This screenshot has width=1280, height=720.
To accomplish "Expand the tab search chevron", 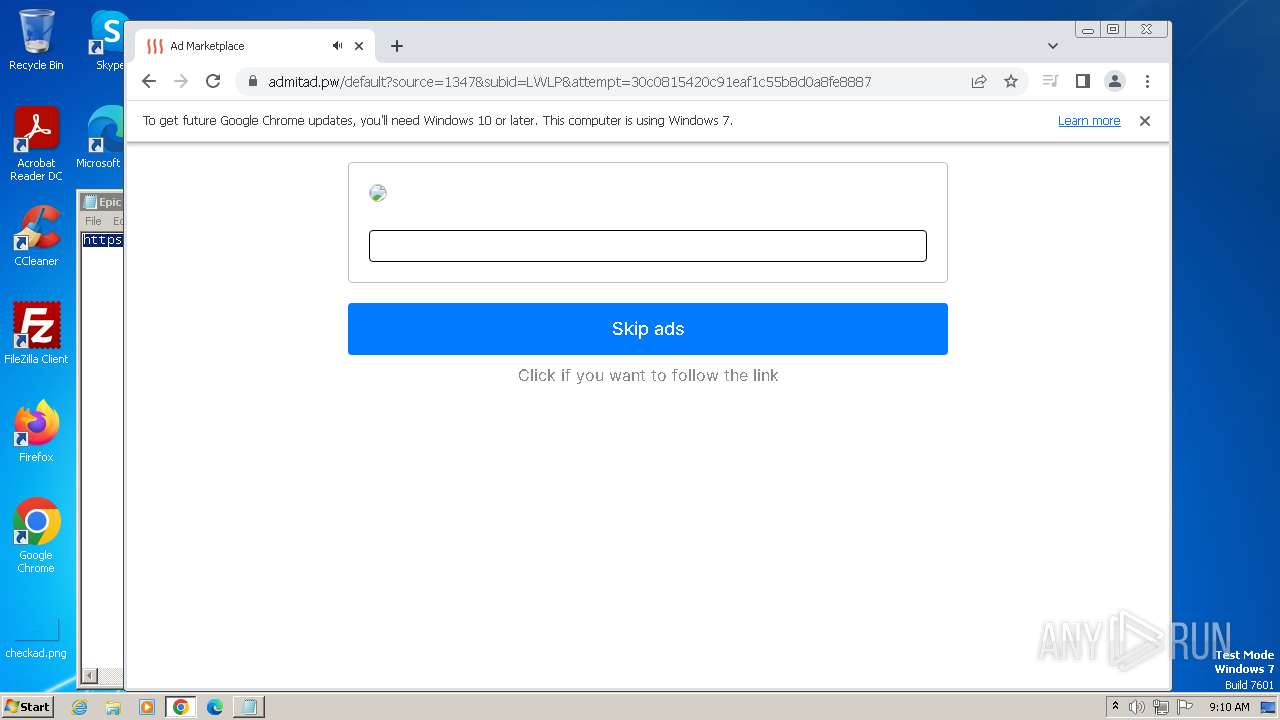I will coord(1053,46).
